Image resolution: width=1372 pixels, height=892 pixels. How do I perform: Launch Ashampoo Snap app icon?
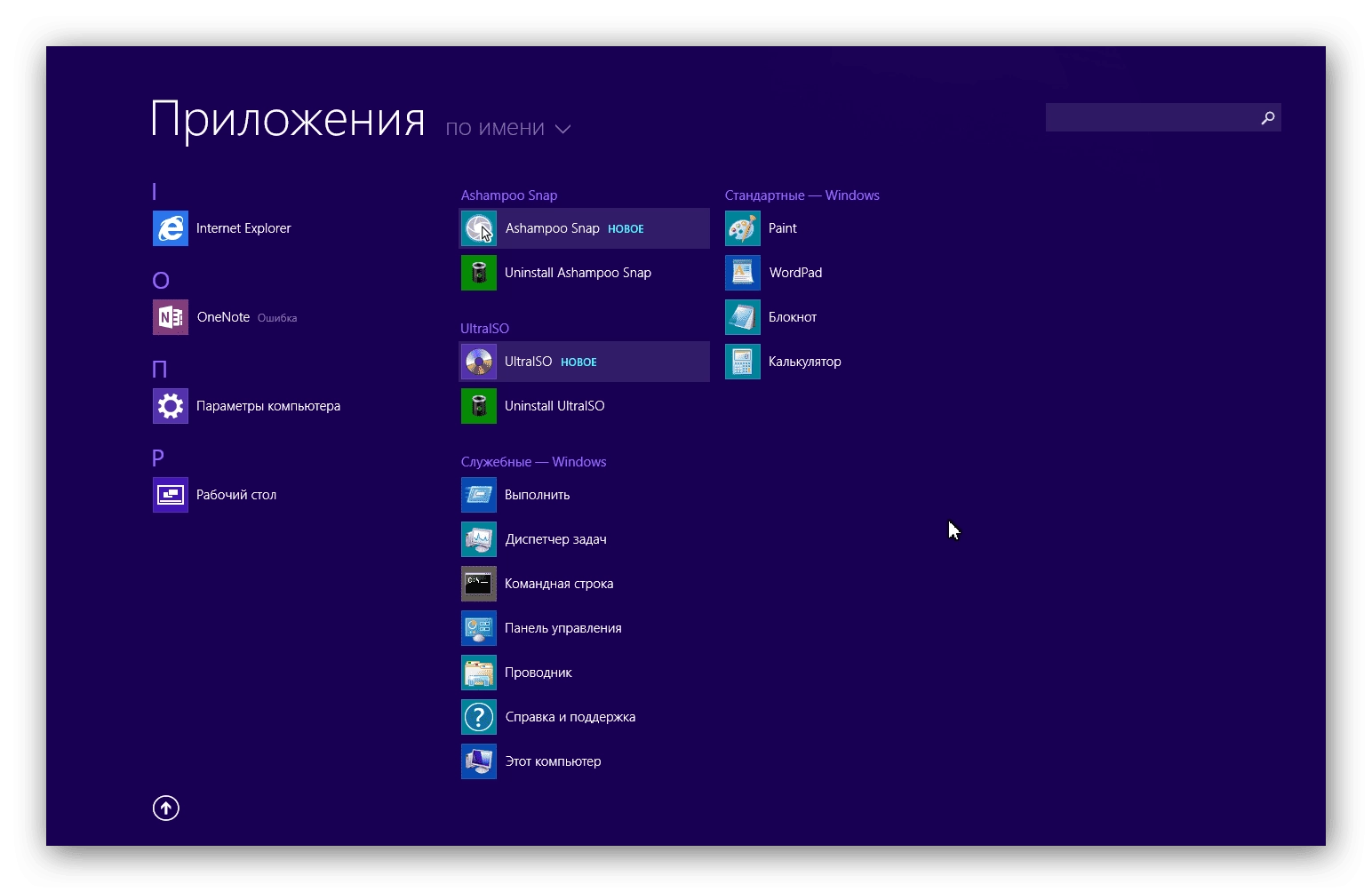pyautogui.click(x=479, y=228)
